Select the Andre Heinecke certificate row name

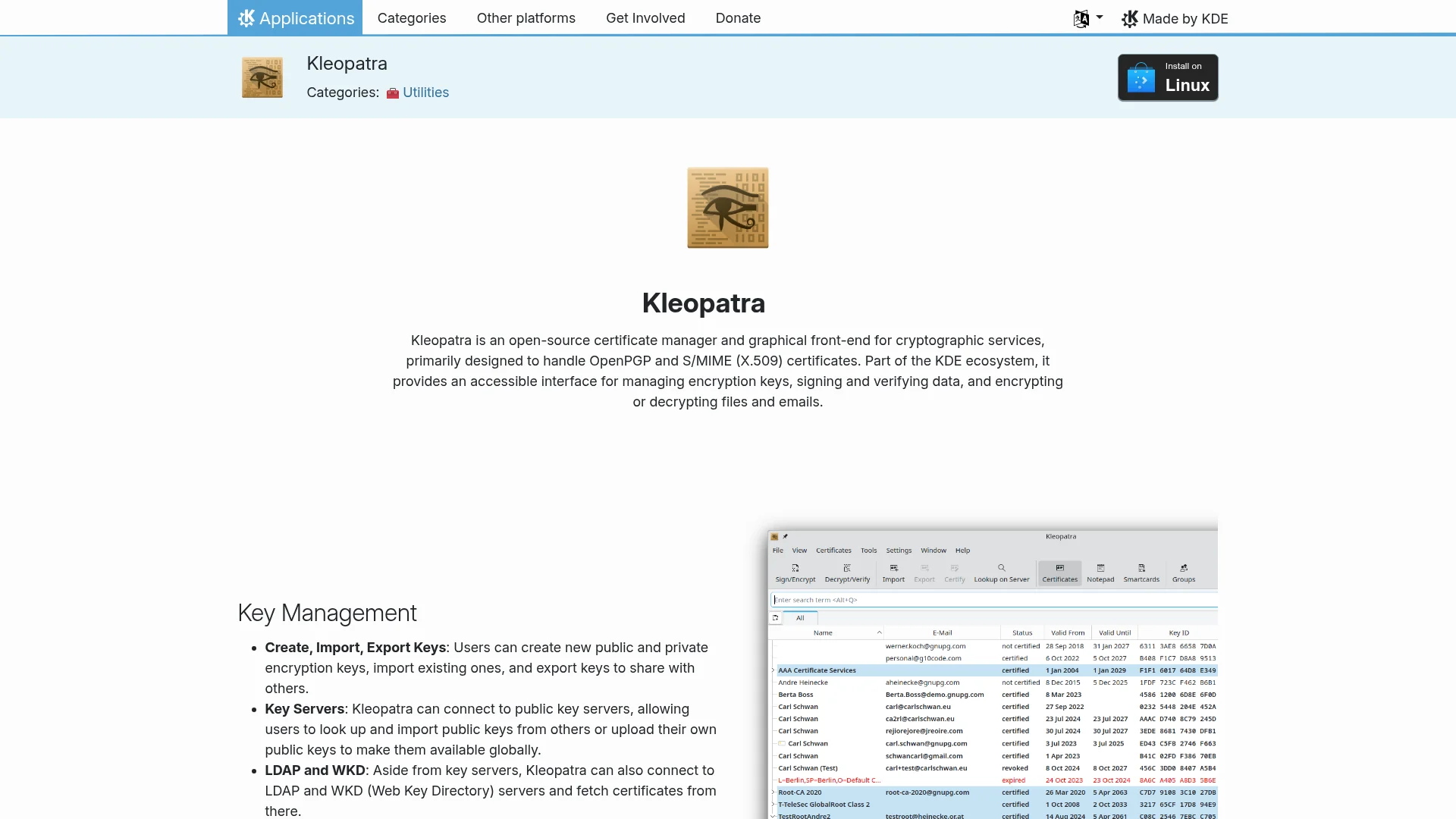coord(803,682)
